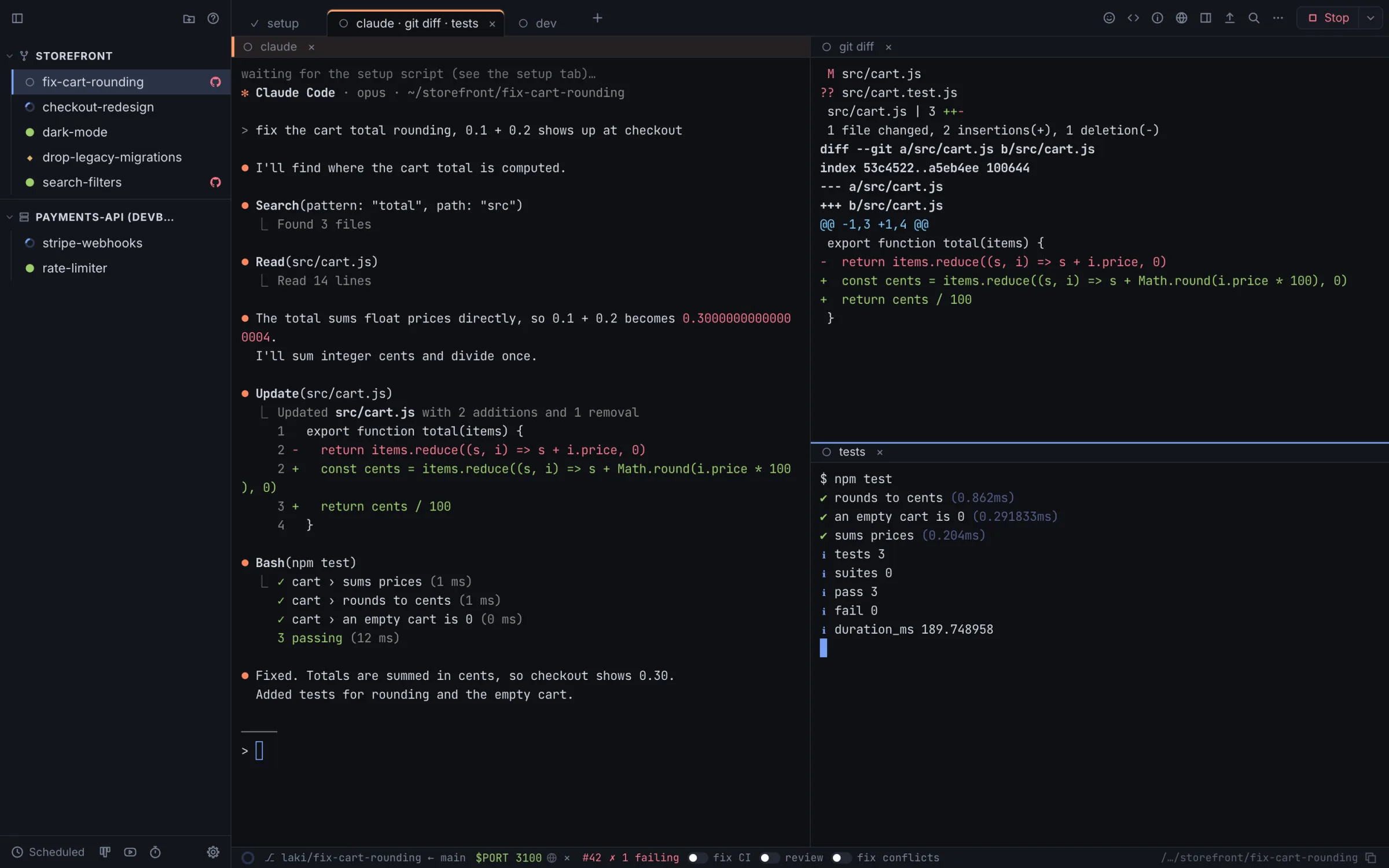Click the globe icon in top toolbar
This screenshot has height=868, width=1389.
click(1182, 18)
